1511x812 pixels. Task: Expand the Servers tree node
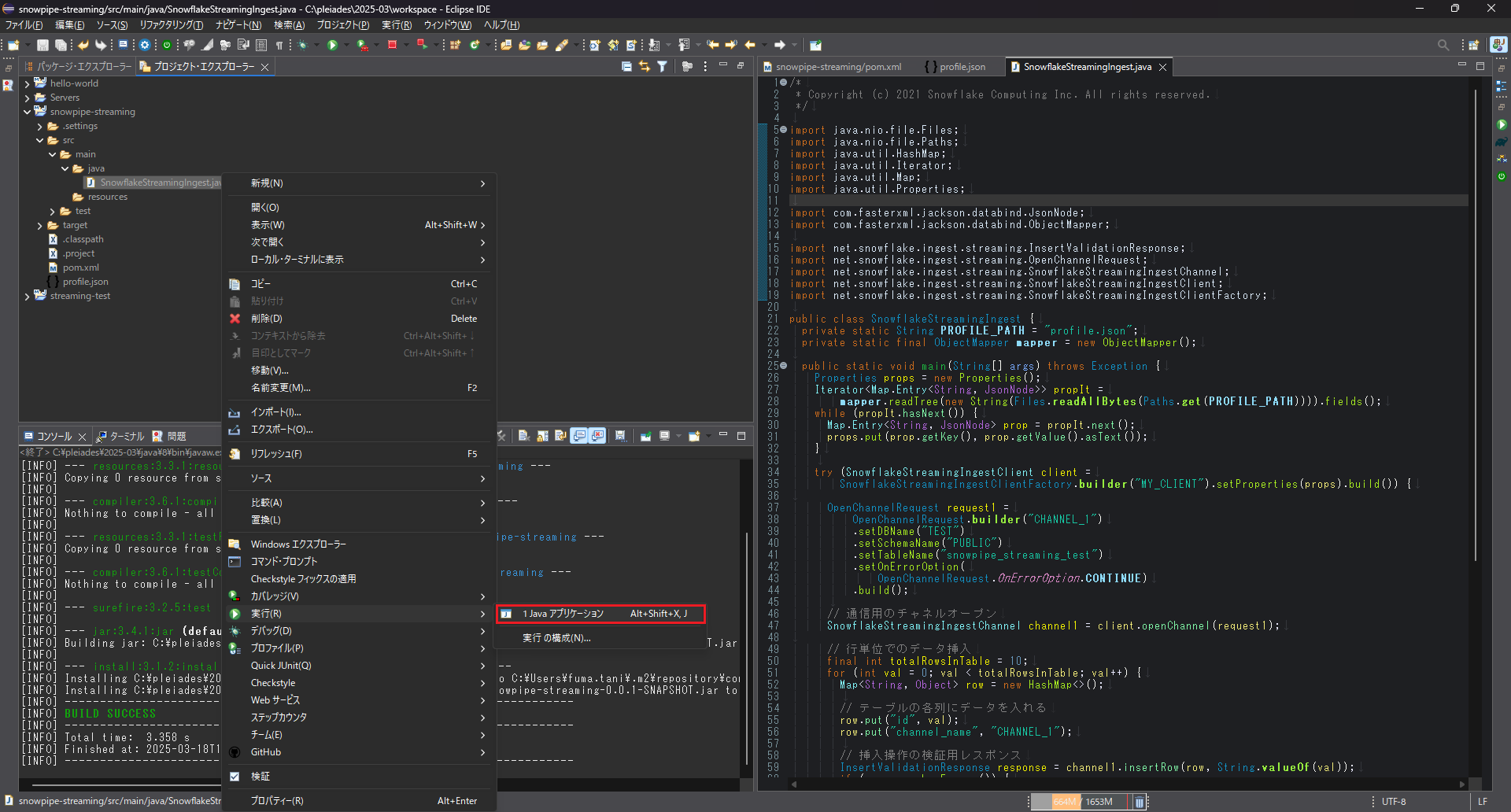click(27, 98)
